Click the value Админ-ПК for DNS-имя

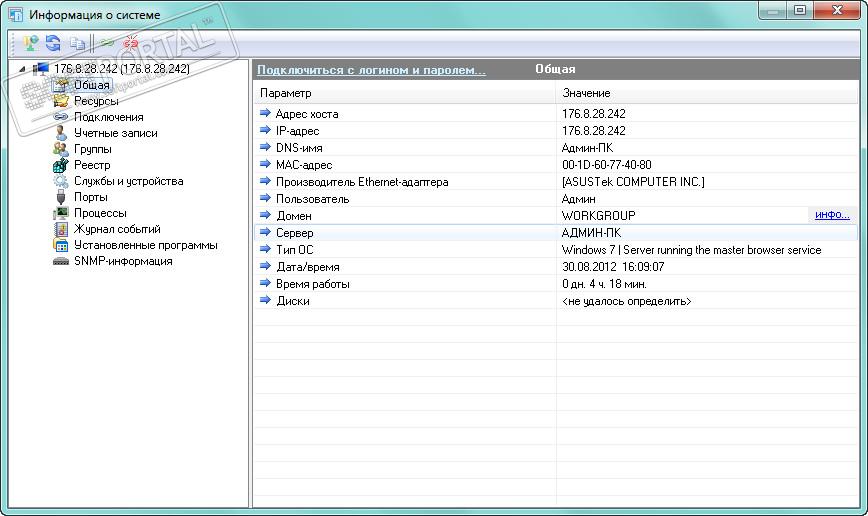587,148
